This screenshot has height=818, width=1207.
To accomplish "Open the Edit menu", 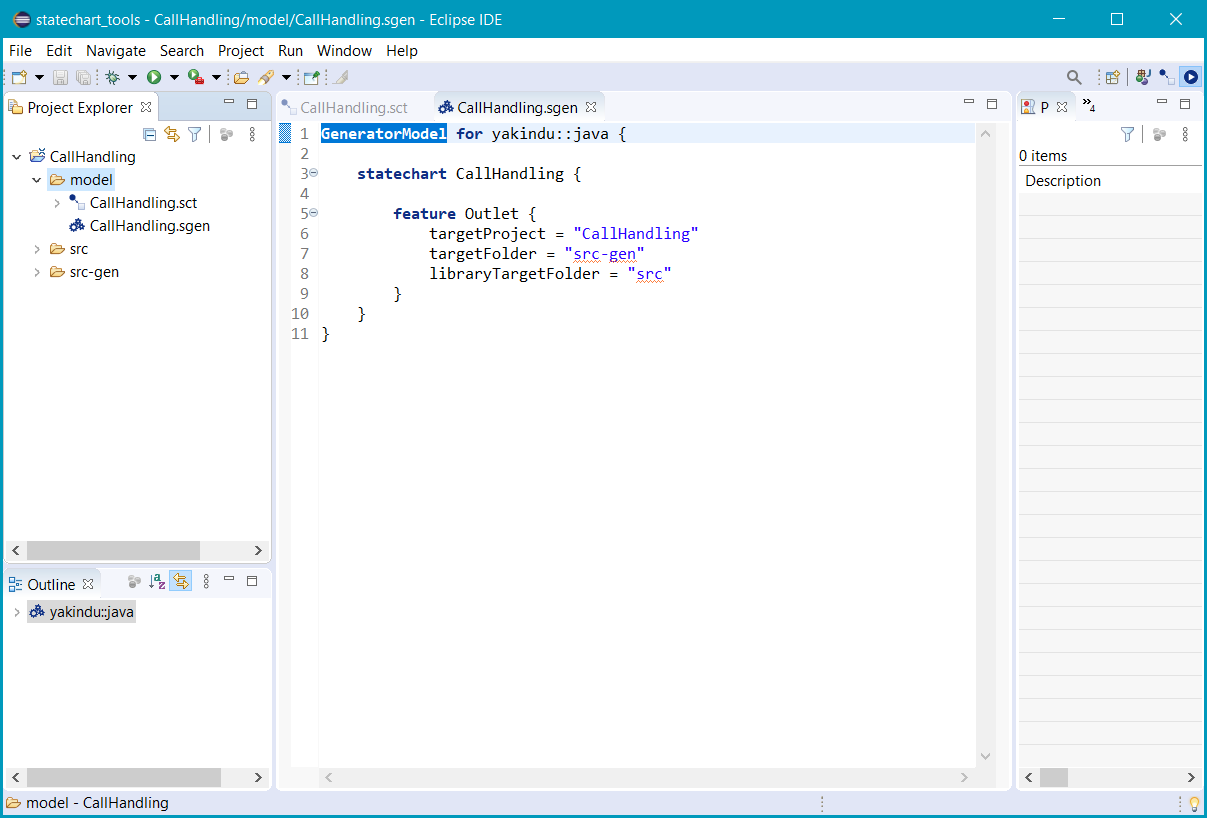I will click(x=59, y=51).
